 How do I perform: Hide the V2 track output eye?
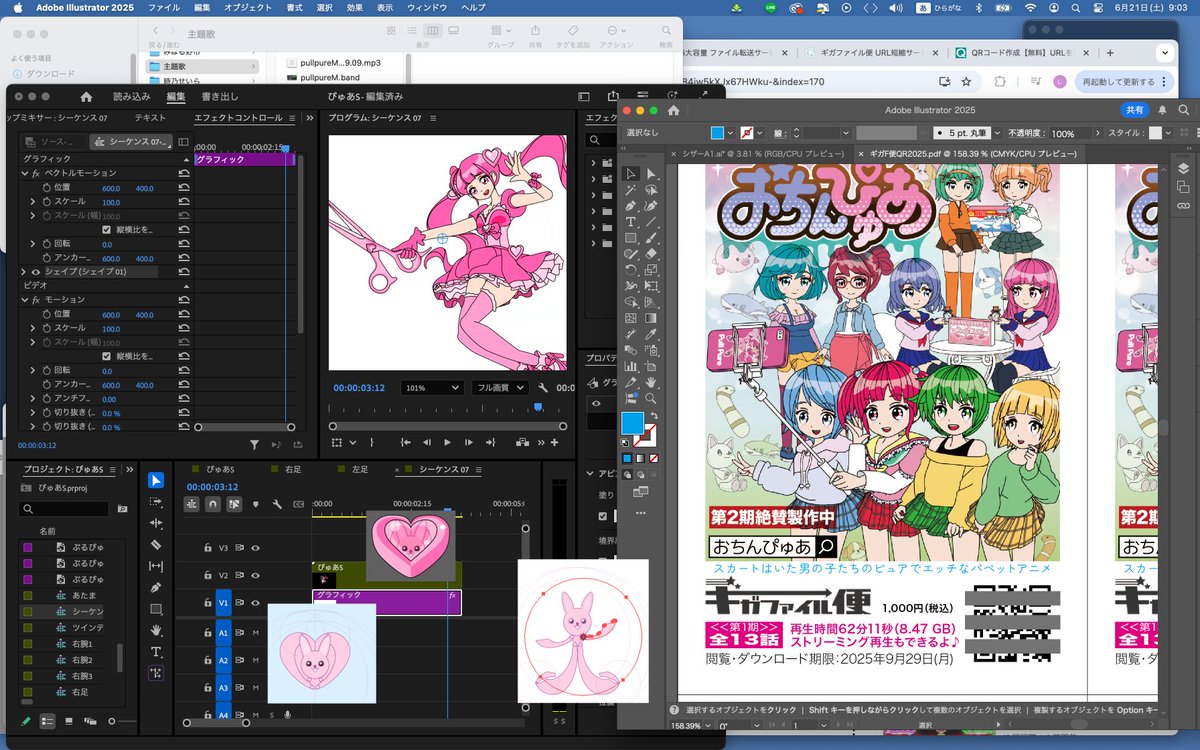255,575
